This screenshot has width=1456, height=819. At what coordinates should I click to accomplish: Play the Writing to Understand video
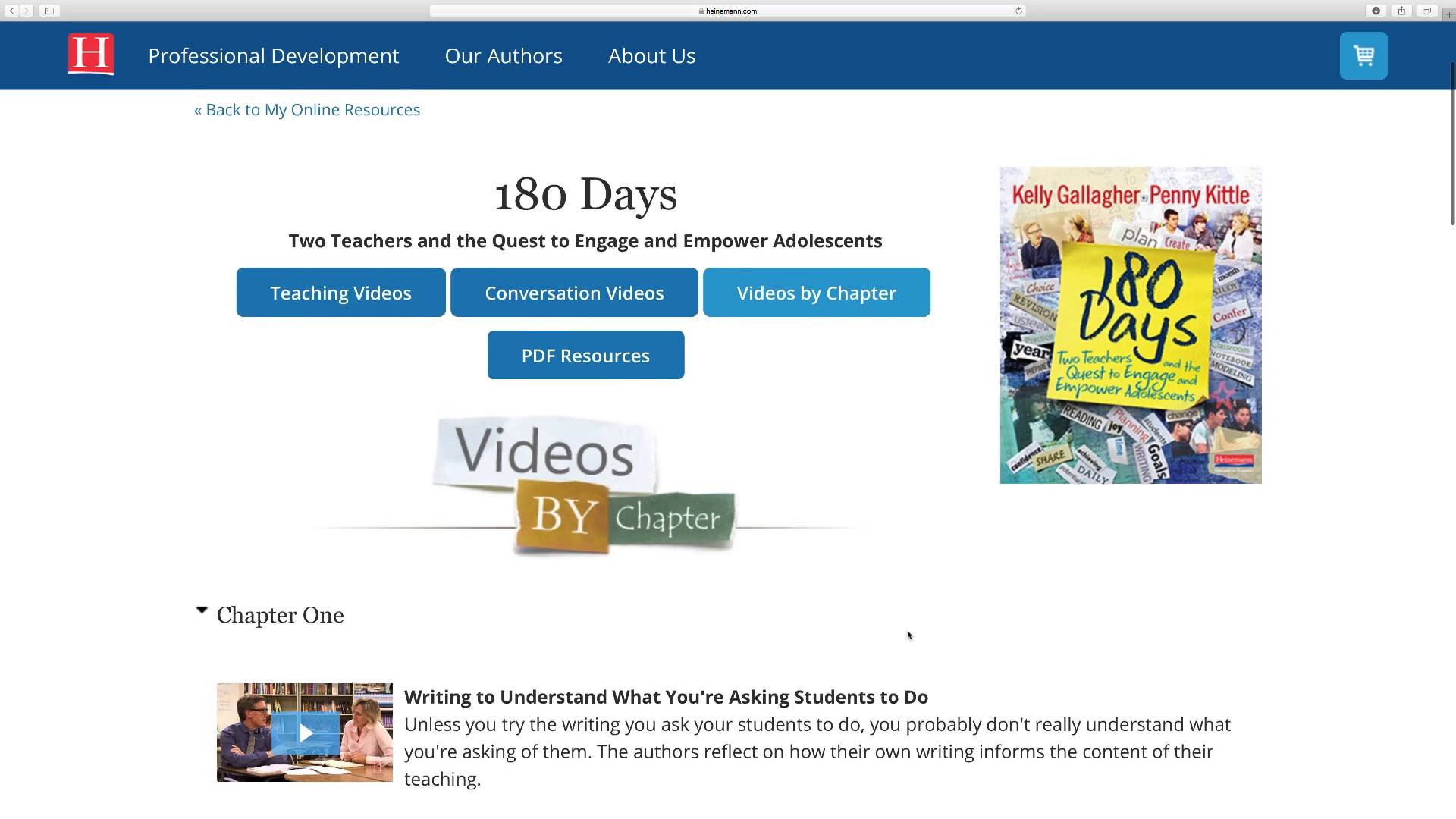pos(305,733)
